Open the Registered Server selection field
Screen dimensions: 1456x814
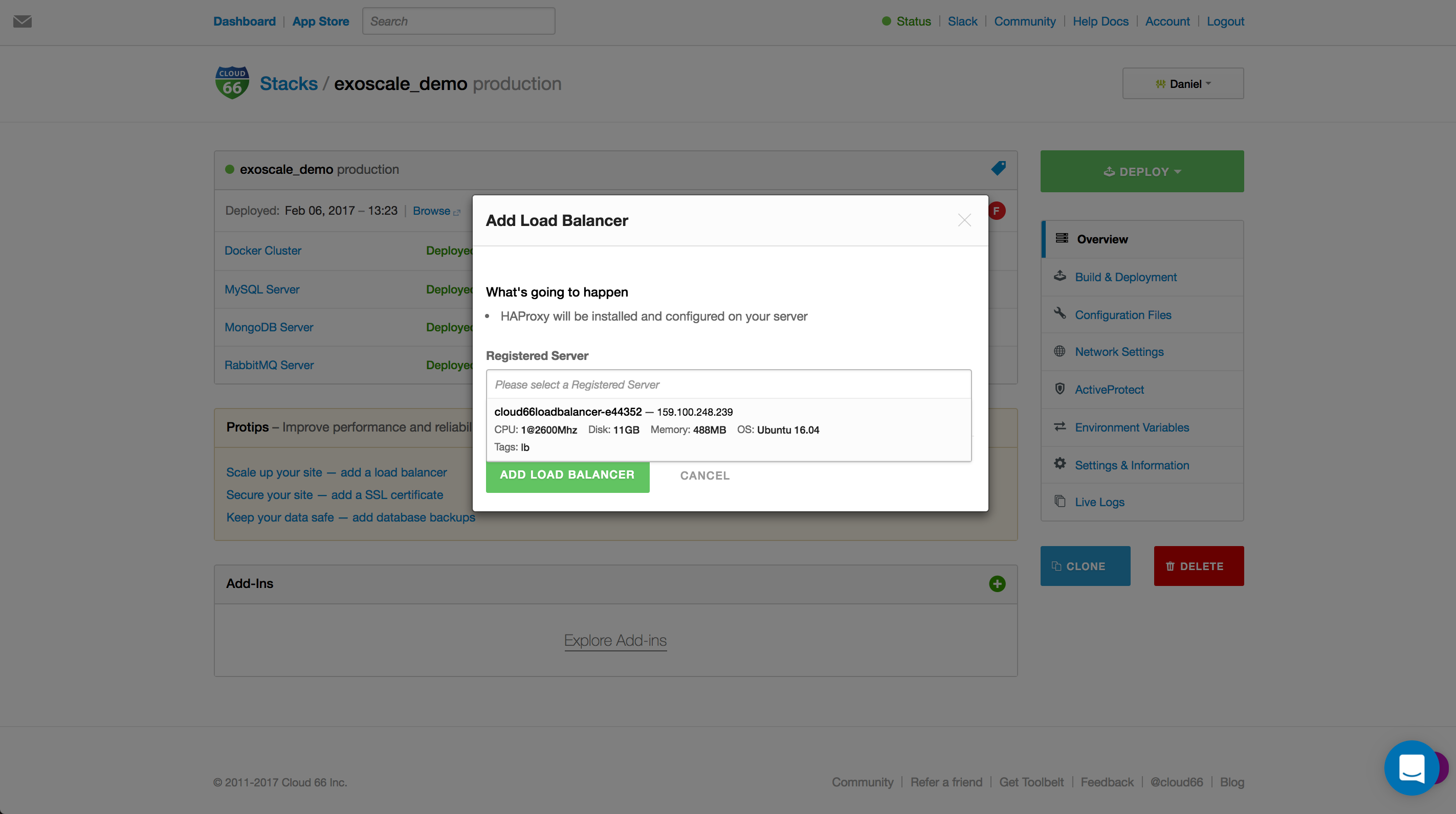pos(729,384)
